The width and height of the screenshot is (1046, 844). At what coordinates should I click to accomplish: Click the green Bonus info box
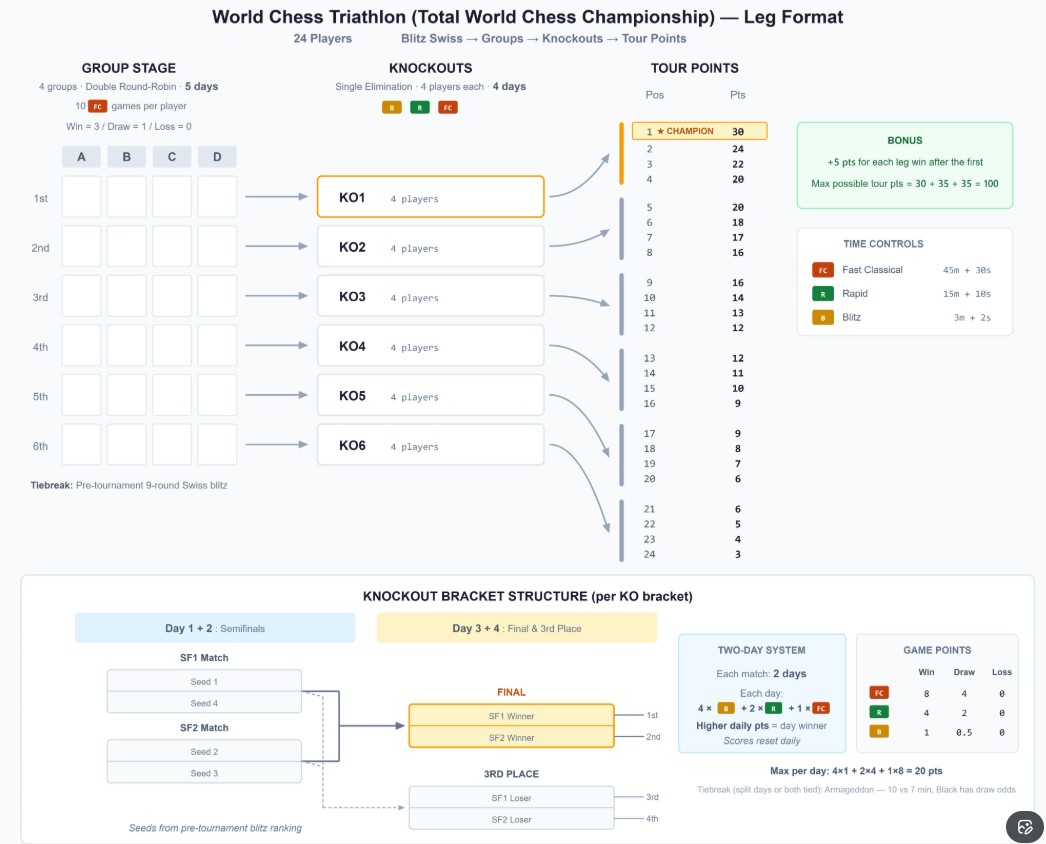(904, 165)
